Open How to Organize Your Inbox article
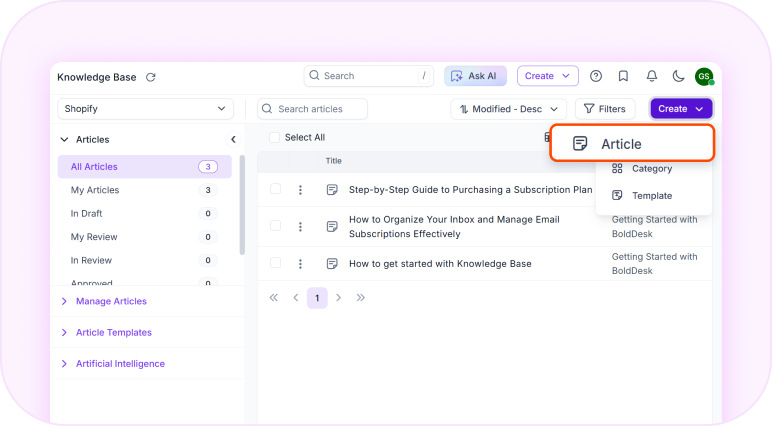 coord(454,227)
